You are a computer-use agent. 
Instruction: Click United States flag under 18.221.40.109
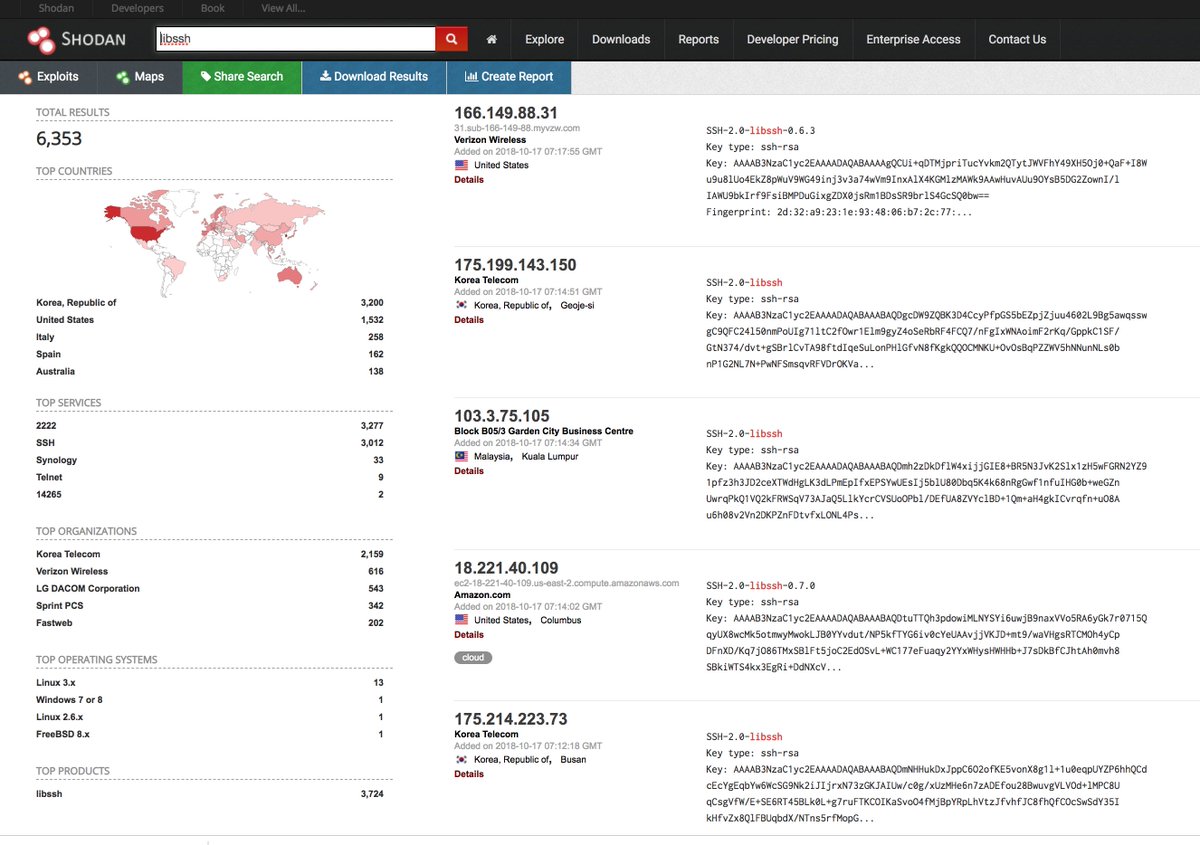pos(461,620)
